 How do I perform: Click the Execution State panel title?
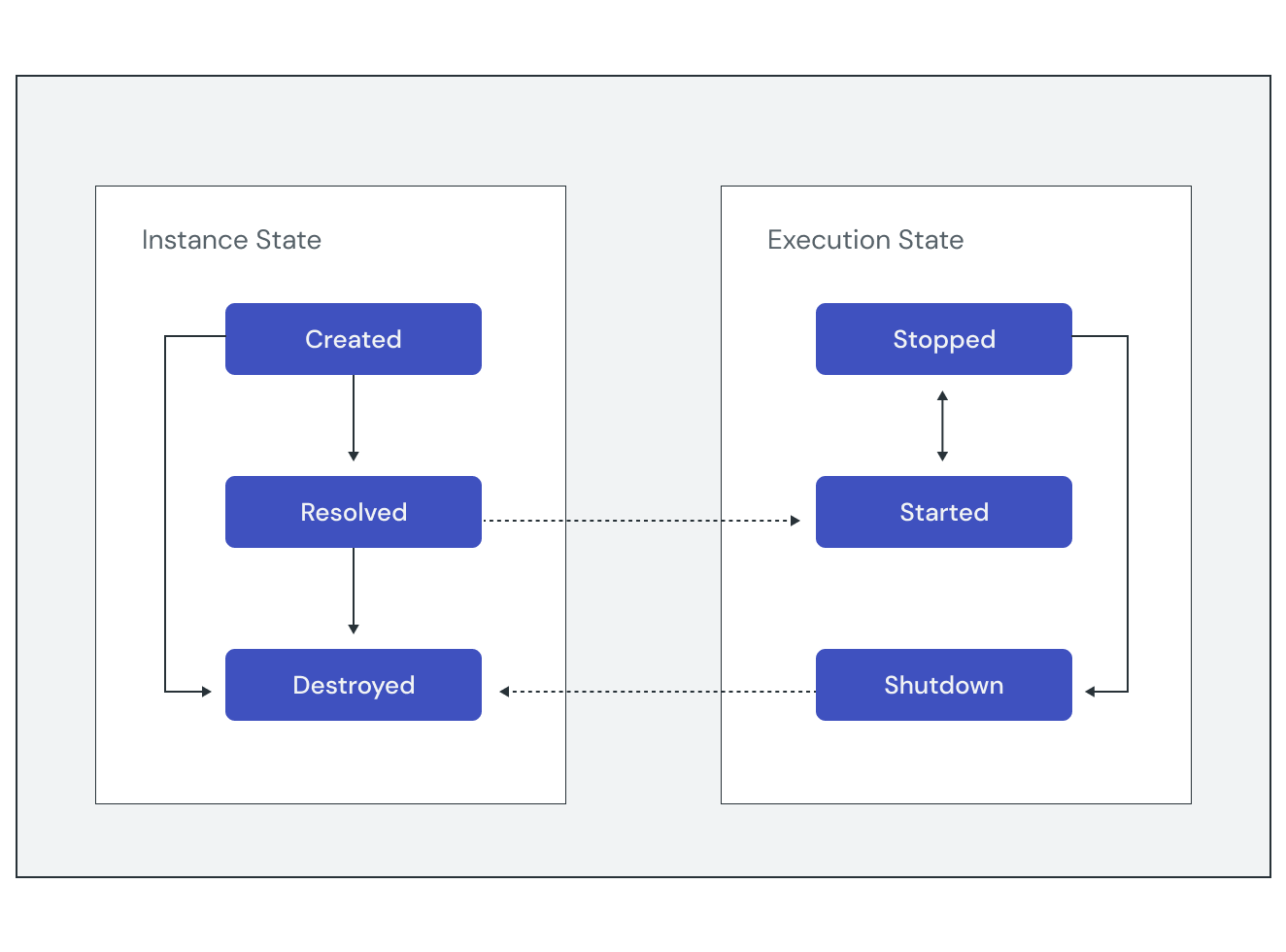[x=865, y=239]
